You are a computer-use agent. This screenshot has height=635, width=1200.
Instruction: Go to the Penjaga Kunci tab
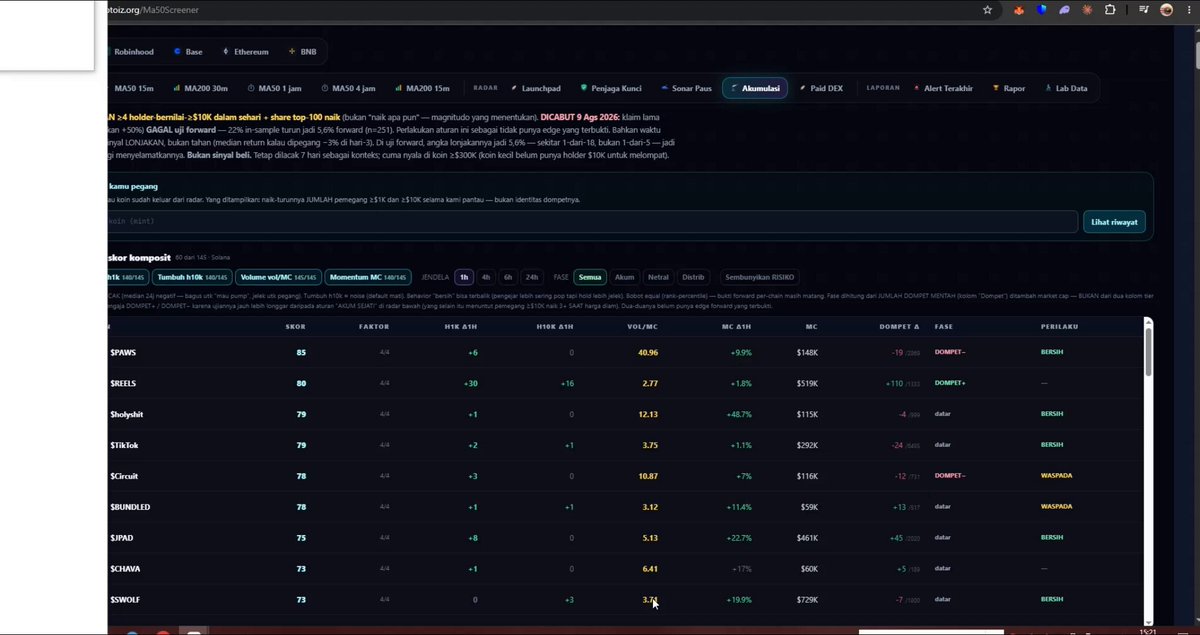(x=610, y=88)
